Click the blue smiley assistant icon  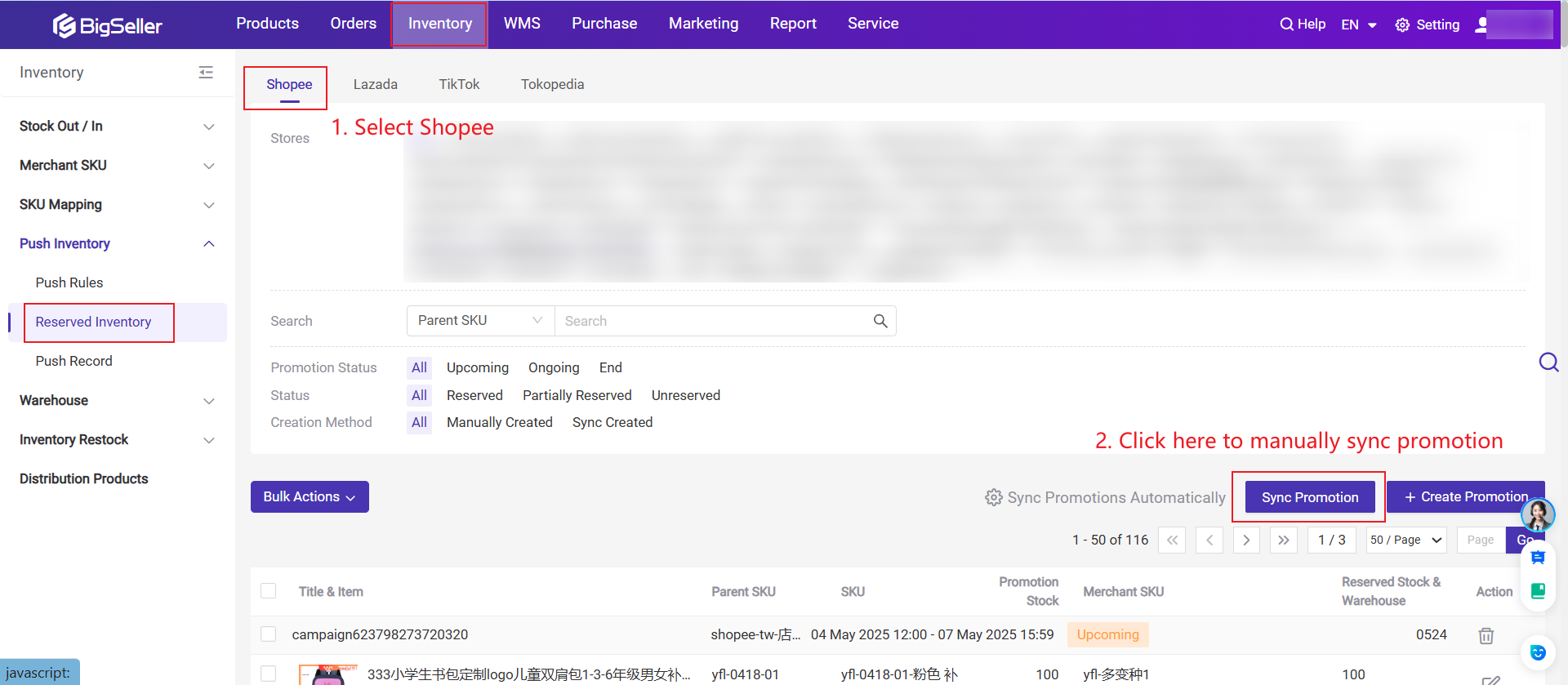coord(1538,652)
